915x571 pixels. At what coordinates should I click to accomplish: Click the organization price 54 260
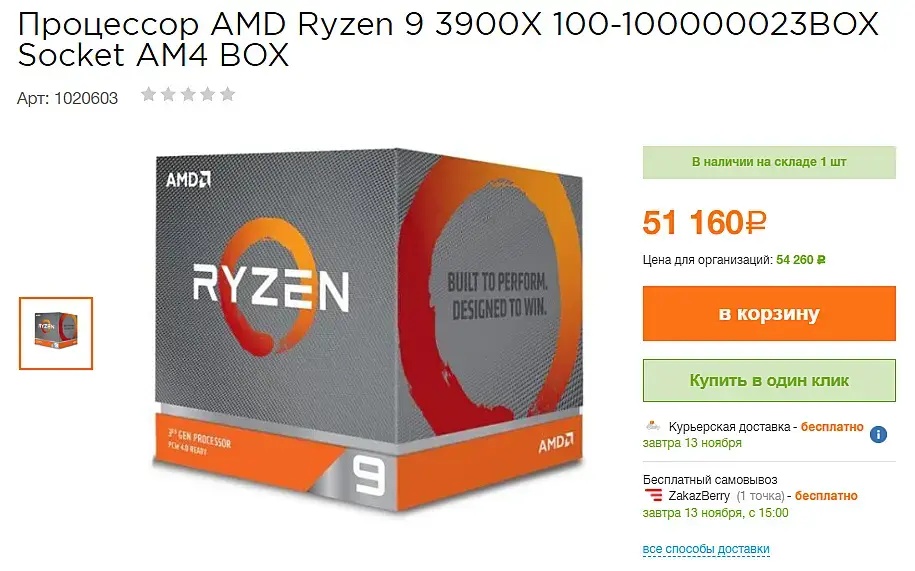(x=801, y=260)
